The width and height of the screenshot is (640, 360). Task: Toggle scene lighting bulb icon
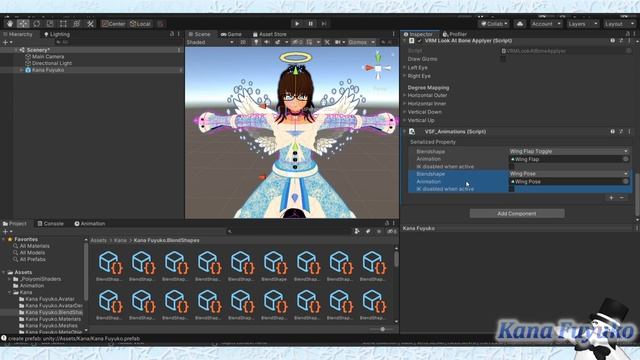click(256, 42)
